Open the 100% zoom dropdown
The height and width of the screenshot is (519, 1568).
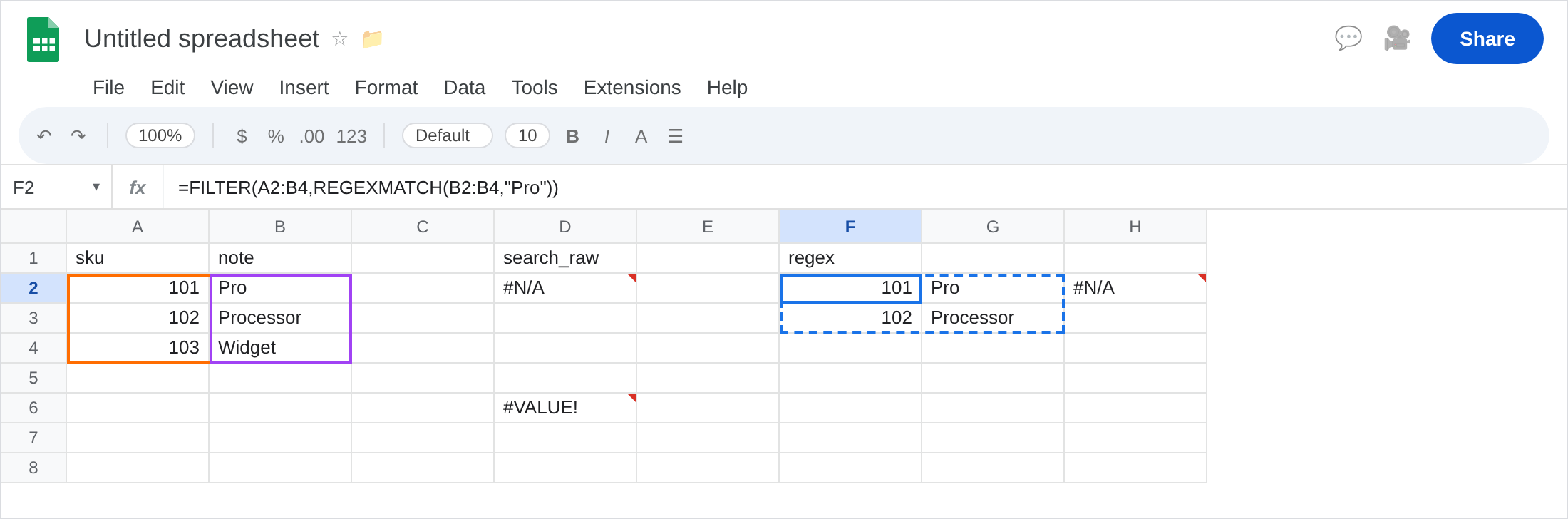tap(160, 135)
